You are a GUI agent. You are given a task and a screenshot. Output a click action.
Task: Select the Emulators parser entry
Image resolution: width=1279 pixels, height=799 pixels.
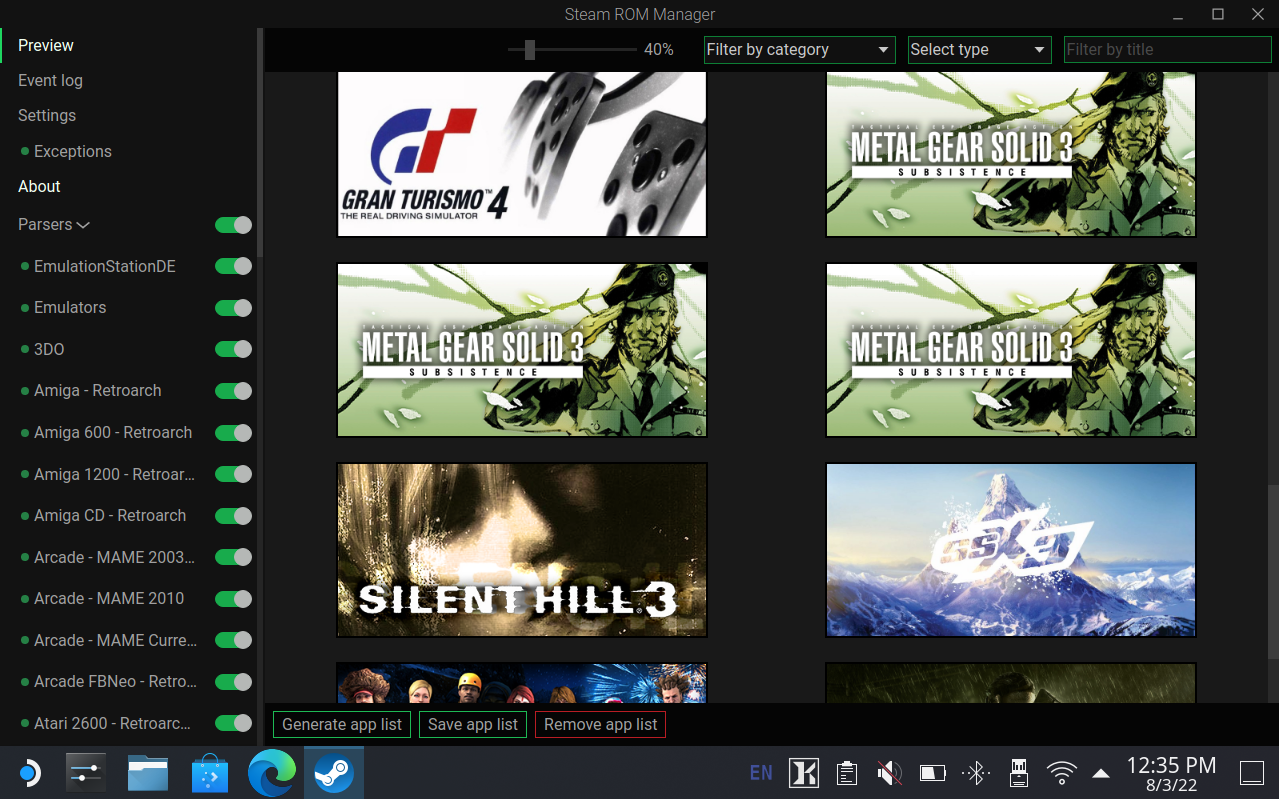coord(70,307)
